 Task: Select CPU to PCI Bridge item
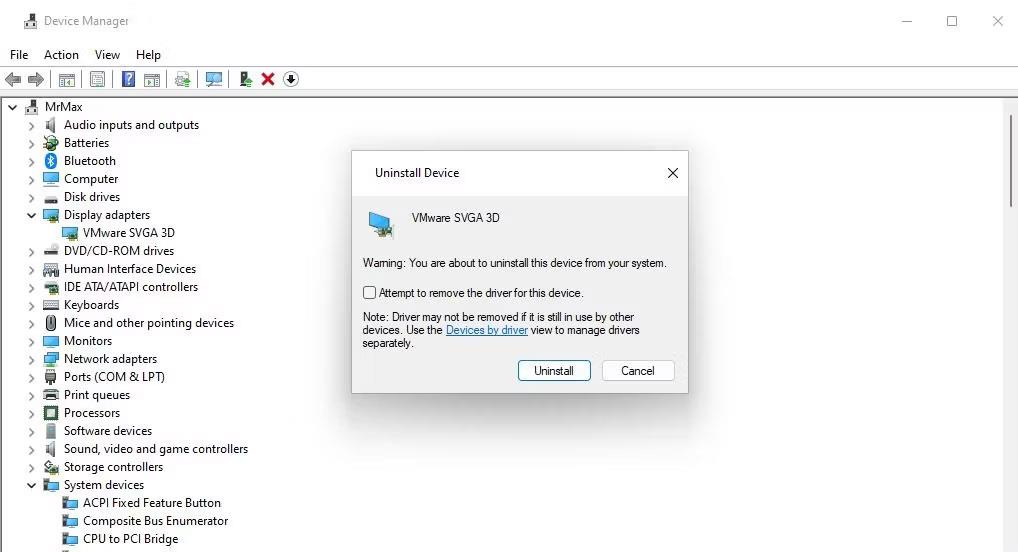[130, 539]
